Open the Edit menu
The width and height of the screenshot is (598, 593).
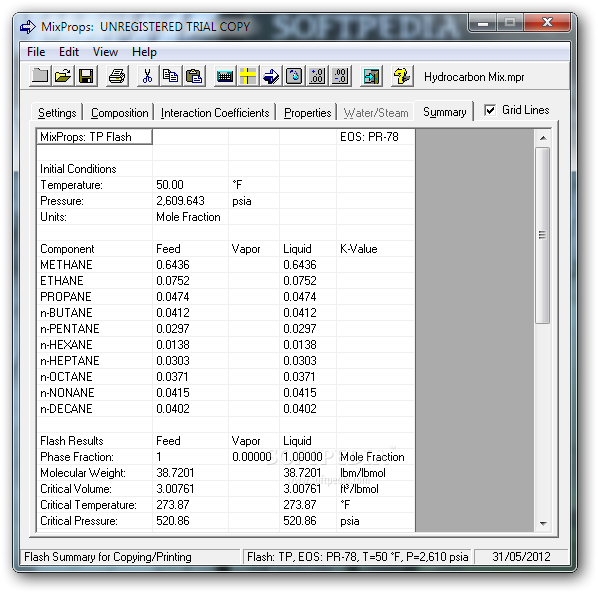pos(69,52)
